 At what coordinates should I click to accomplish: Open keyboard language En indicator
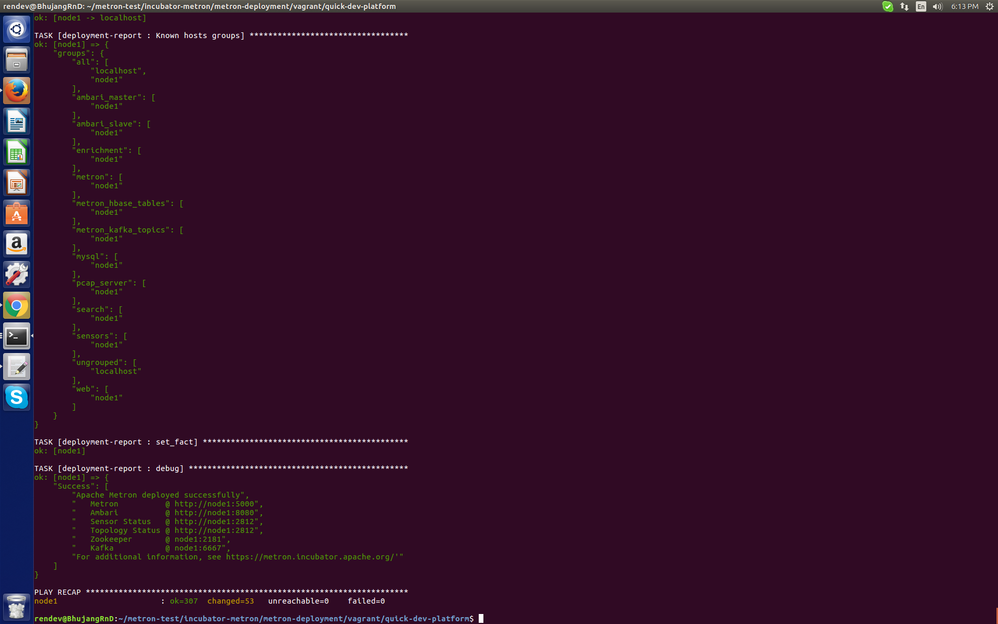[x=920, y=6]
